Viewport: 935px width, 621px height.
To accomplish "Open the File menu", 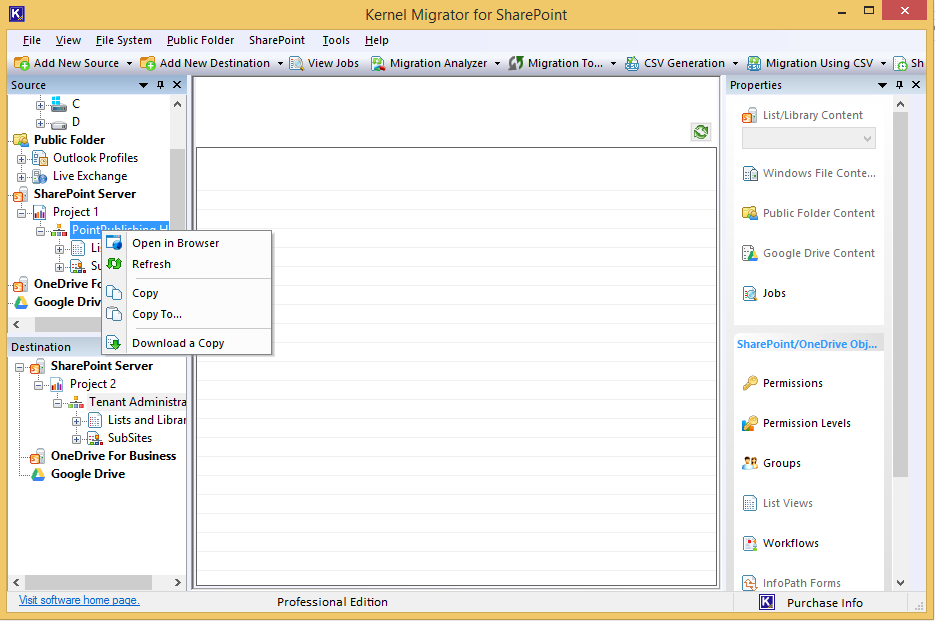I will [32, 40].
